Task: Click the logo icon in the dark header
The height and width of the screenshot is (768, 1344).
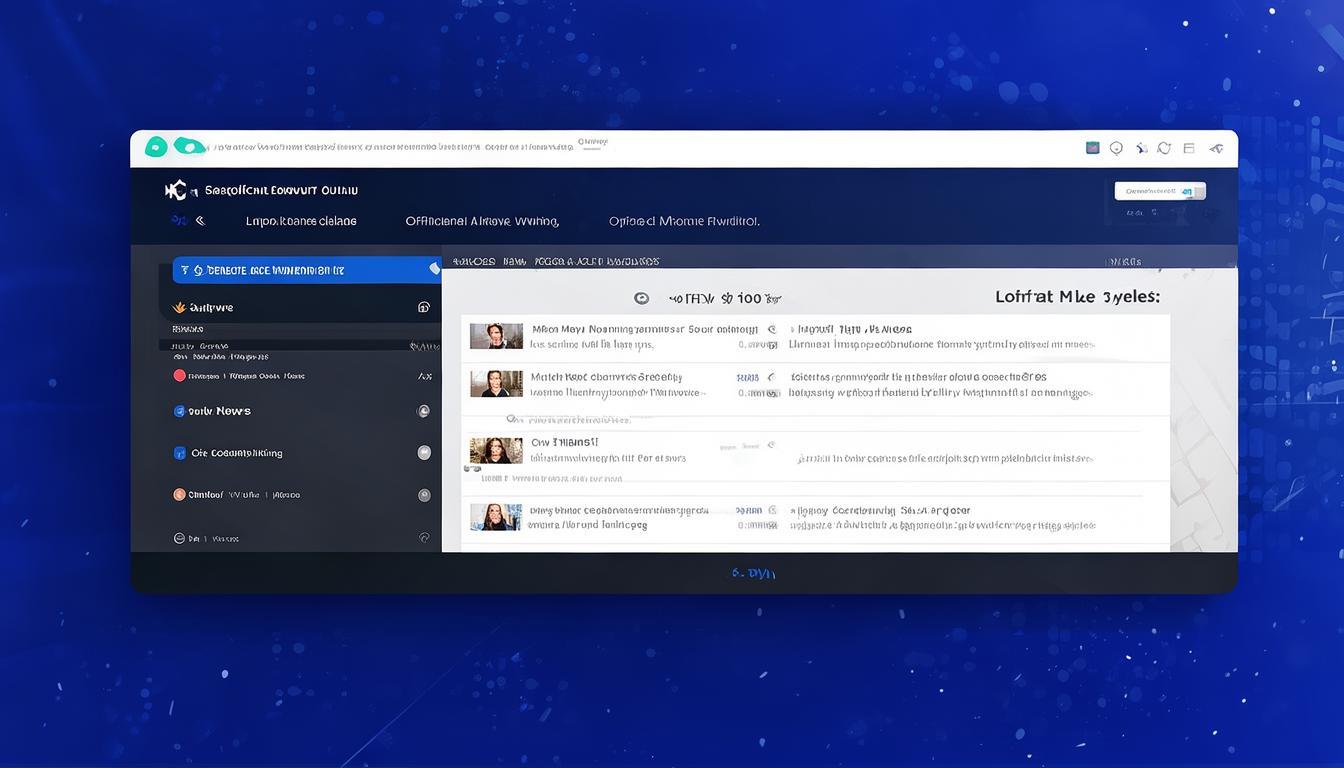Action: [175, 190]
